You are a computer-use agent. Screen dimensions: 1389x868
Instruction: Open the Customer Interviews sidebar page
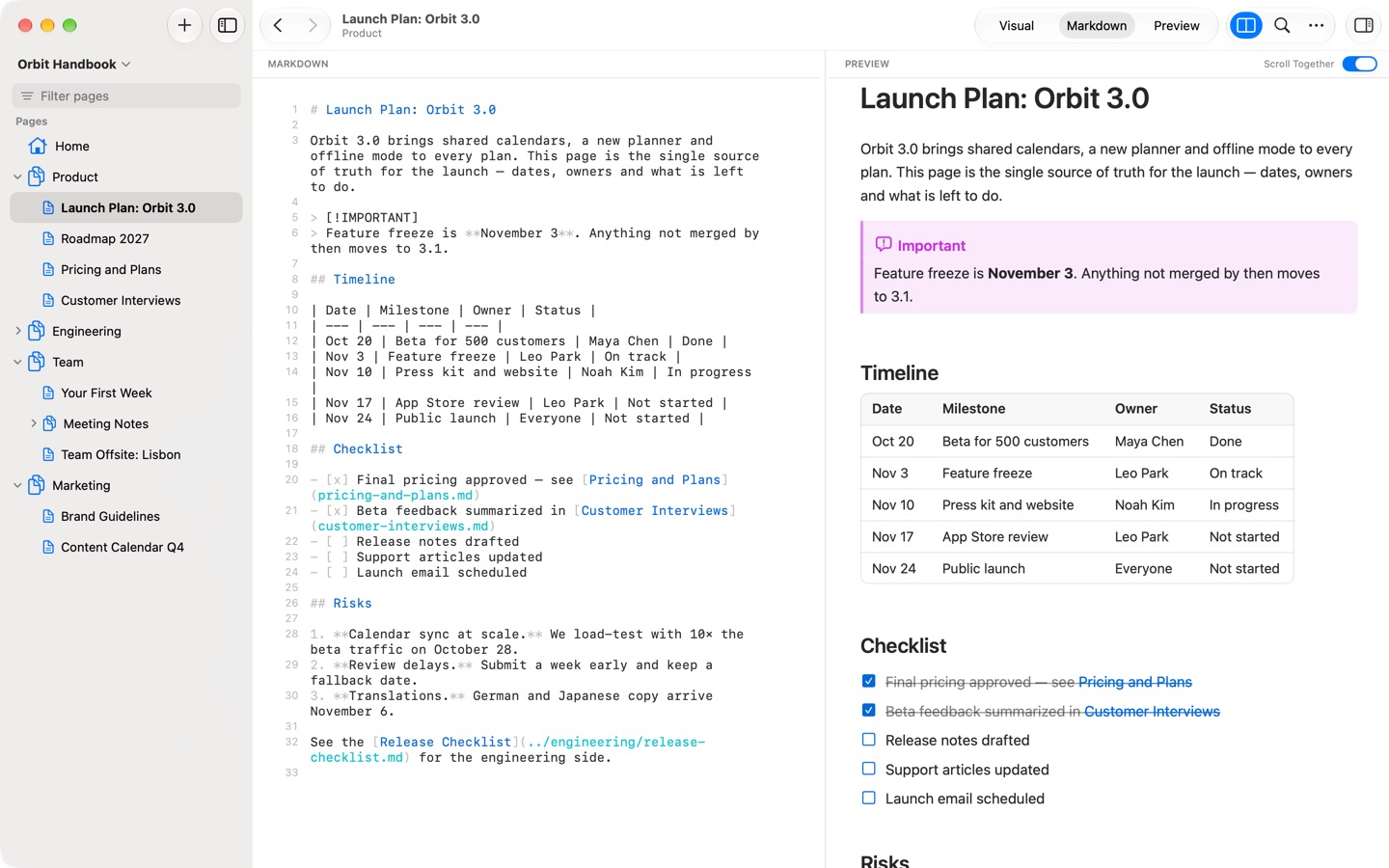click(x=126, y=300)
